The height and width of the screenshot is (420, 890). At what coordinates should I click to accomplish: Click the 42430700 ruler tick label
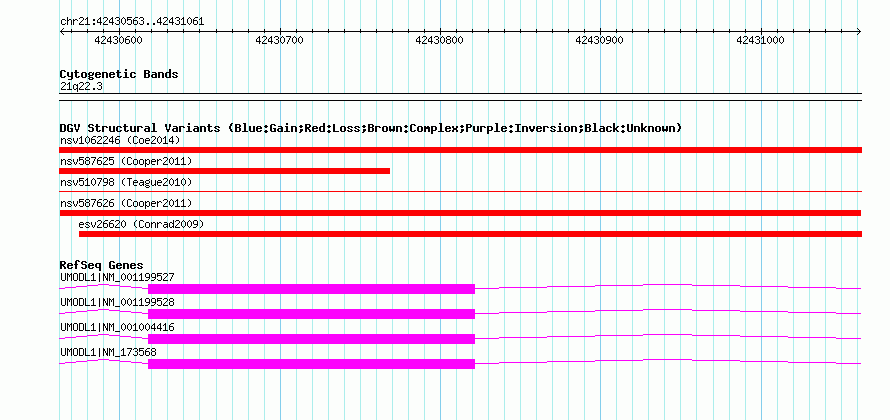click(x=279, y=40)
